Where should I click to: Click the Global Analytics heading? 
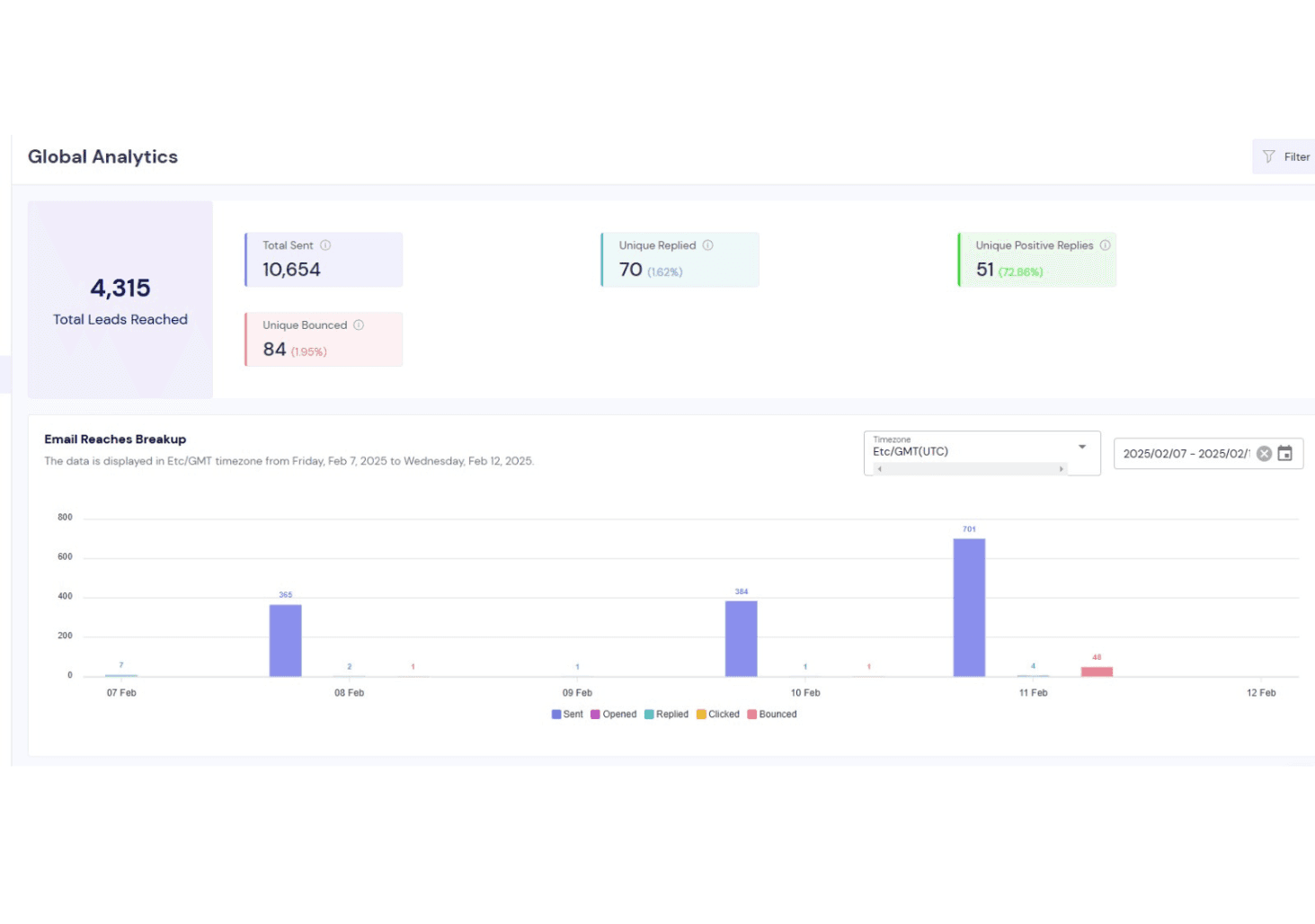click(102, 156)
